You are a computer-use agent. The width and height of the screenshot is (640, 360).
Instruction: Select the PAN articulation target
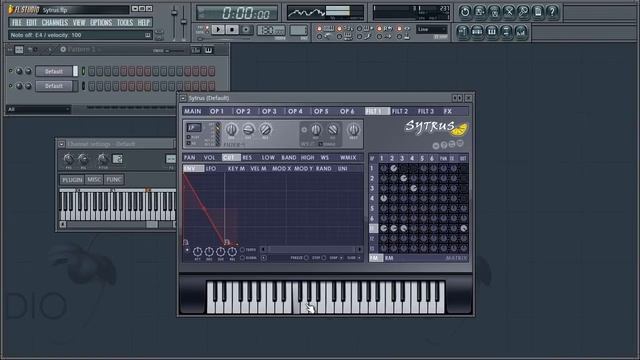pos(189,158)
